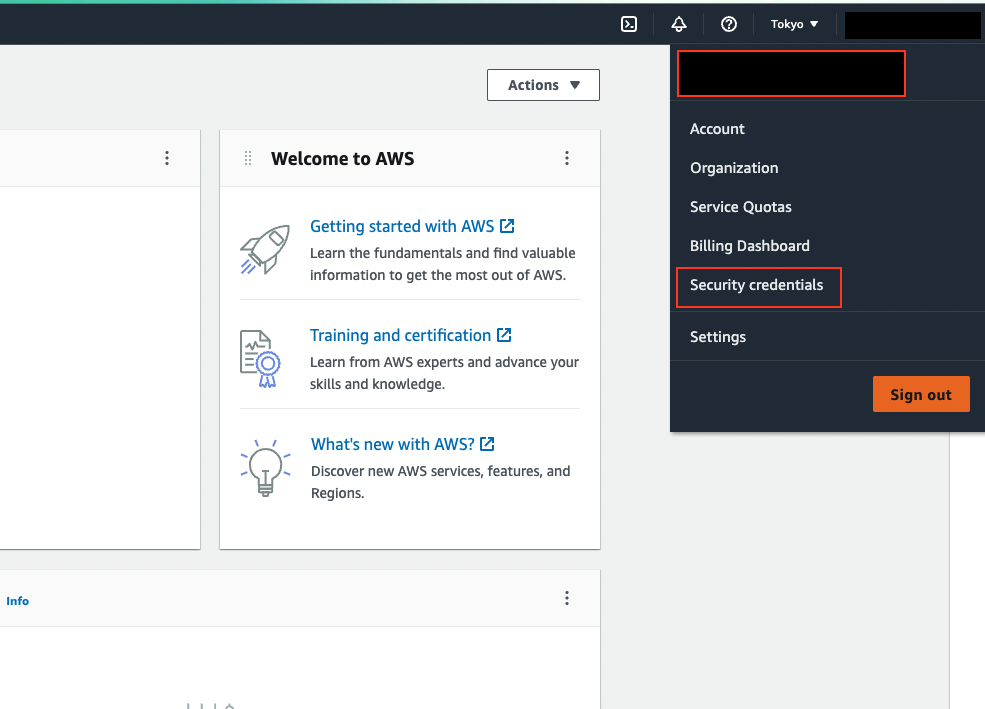Open the CloudShell terminal icon
The image size is (985, 709).
629,24
